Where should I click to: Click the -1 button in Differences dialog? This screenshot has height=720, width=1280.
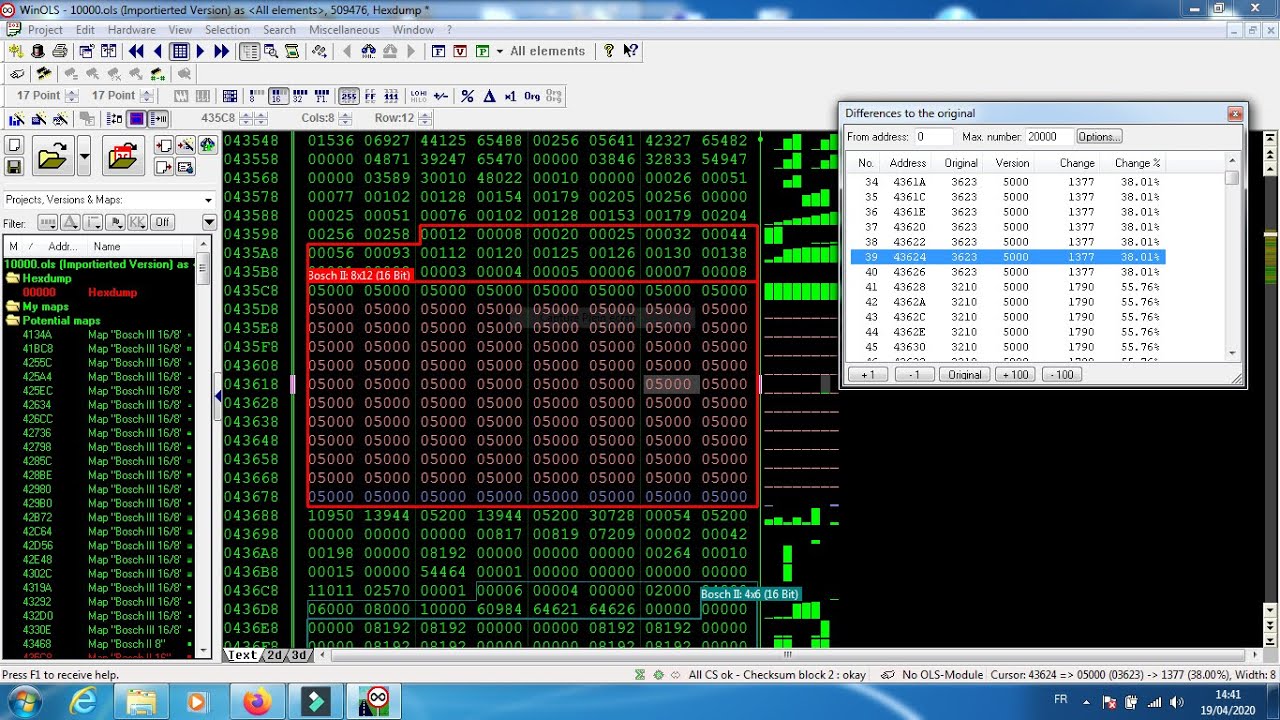click(x=913, y=374)
